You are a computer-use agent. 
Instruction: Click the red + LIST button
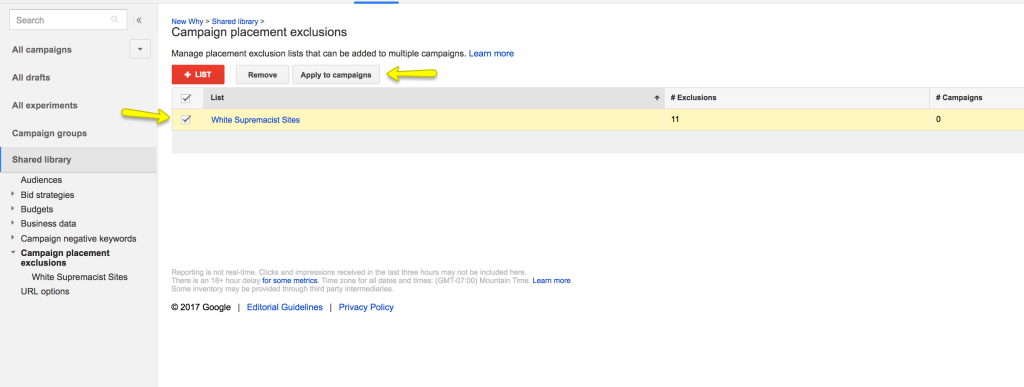(198, 75)
